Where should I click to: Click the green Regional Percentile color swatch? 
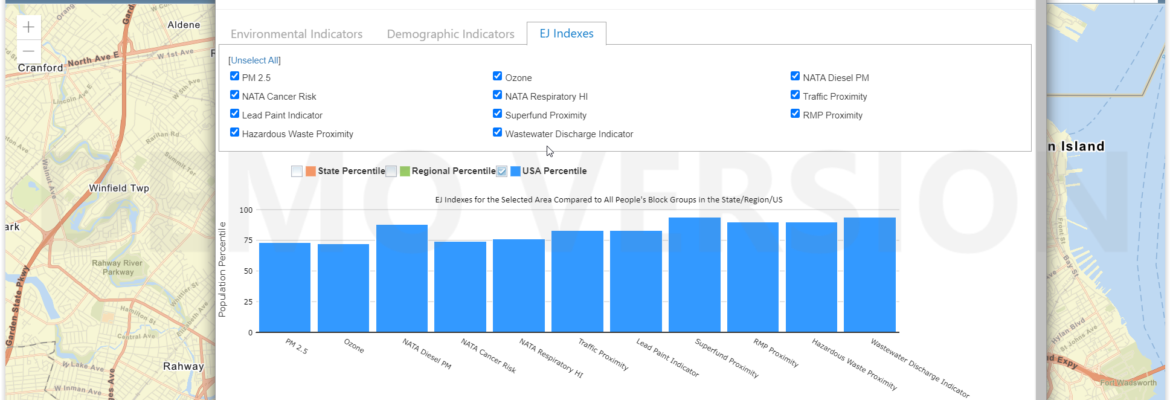pos(405,171)
